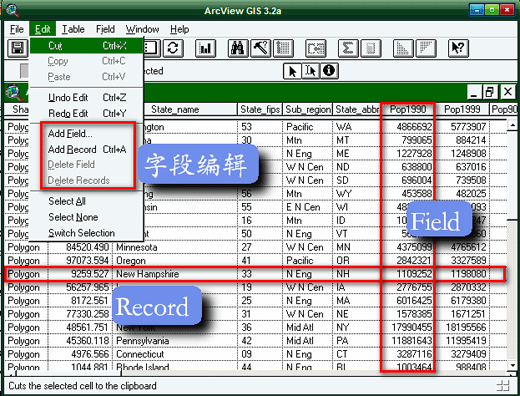Click the Sub_region column header

[x=308, y=109]
